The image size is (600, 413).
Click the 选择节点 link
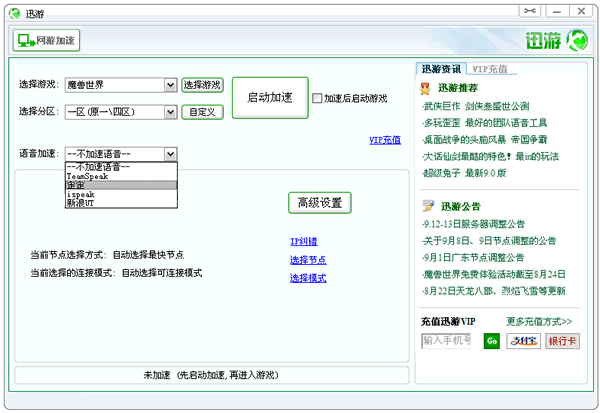[308, 260]
